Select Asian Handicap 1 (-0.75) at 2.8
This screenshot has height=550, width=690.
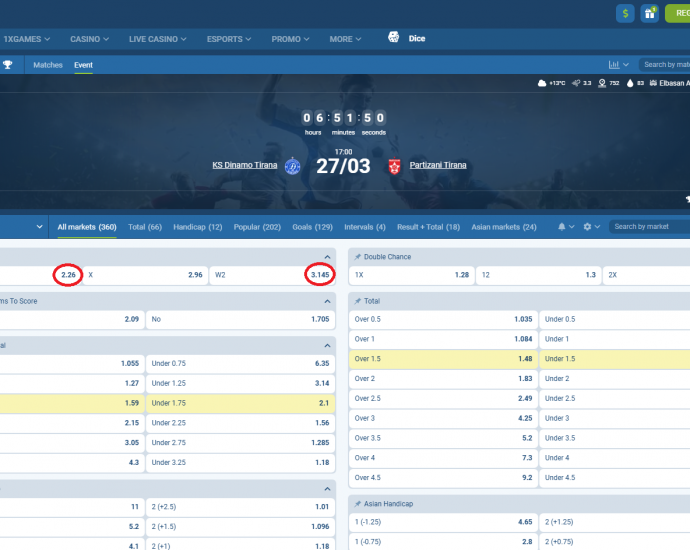(444, 542)
